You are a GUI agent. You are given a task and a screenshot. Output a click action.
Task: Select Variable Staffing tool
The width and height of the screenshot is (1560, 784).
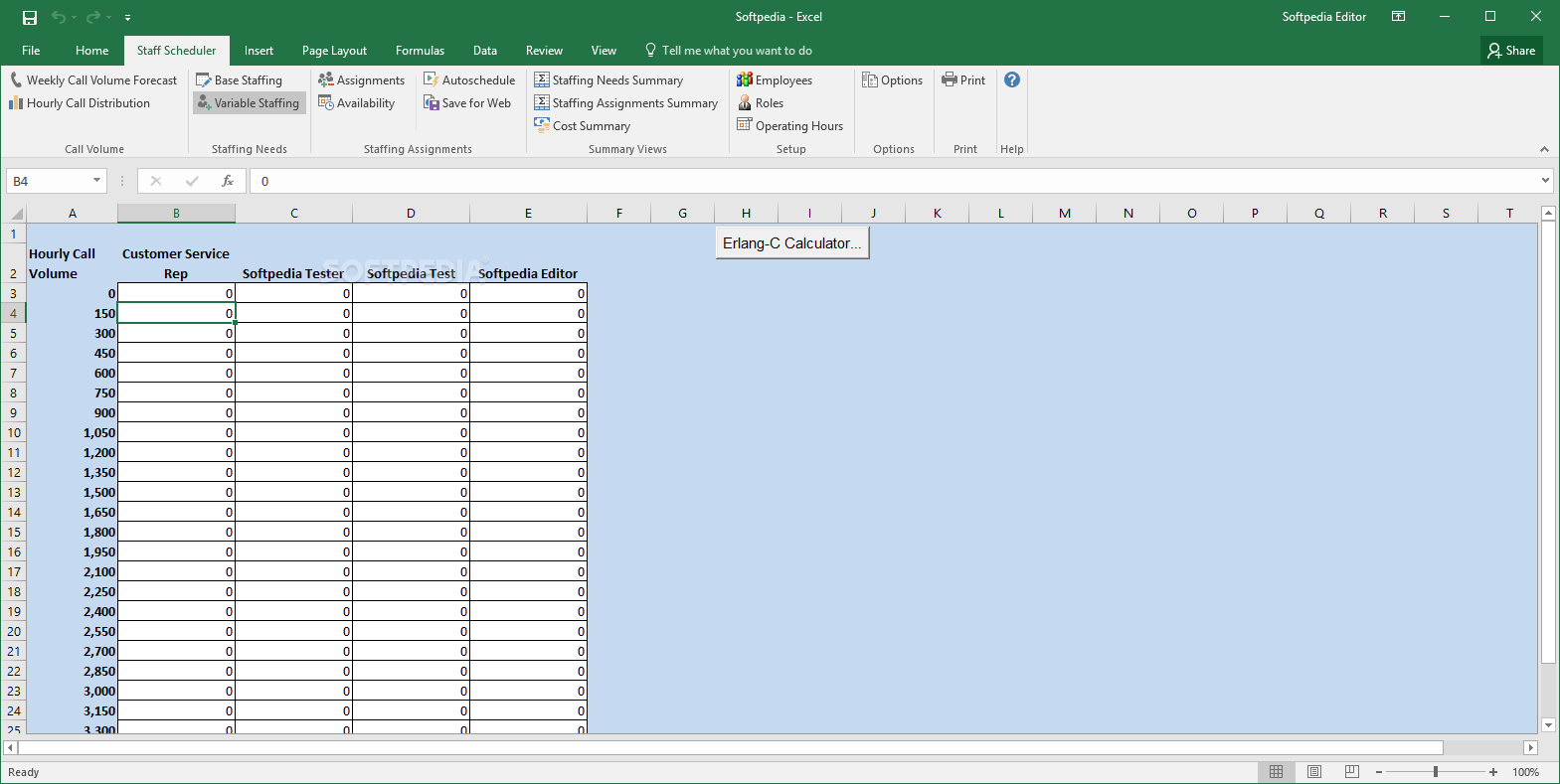tap(249, 103)
